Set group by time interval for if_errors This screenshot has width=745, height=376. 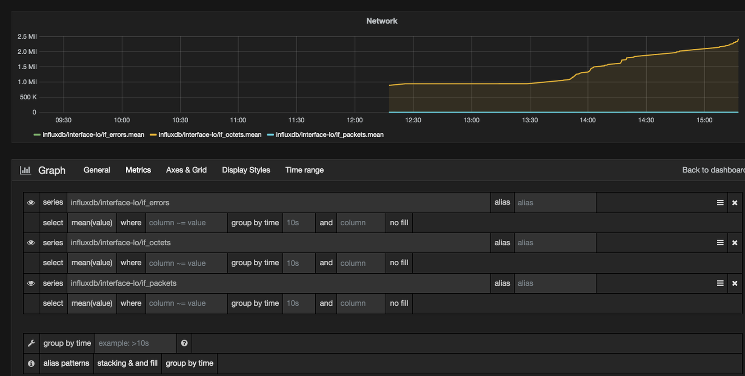pos(299,222)
